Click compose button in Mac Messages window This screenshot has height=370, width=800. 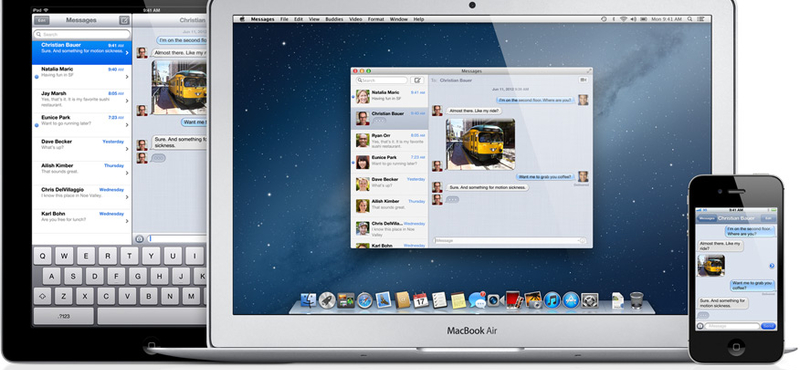[417, 80]
